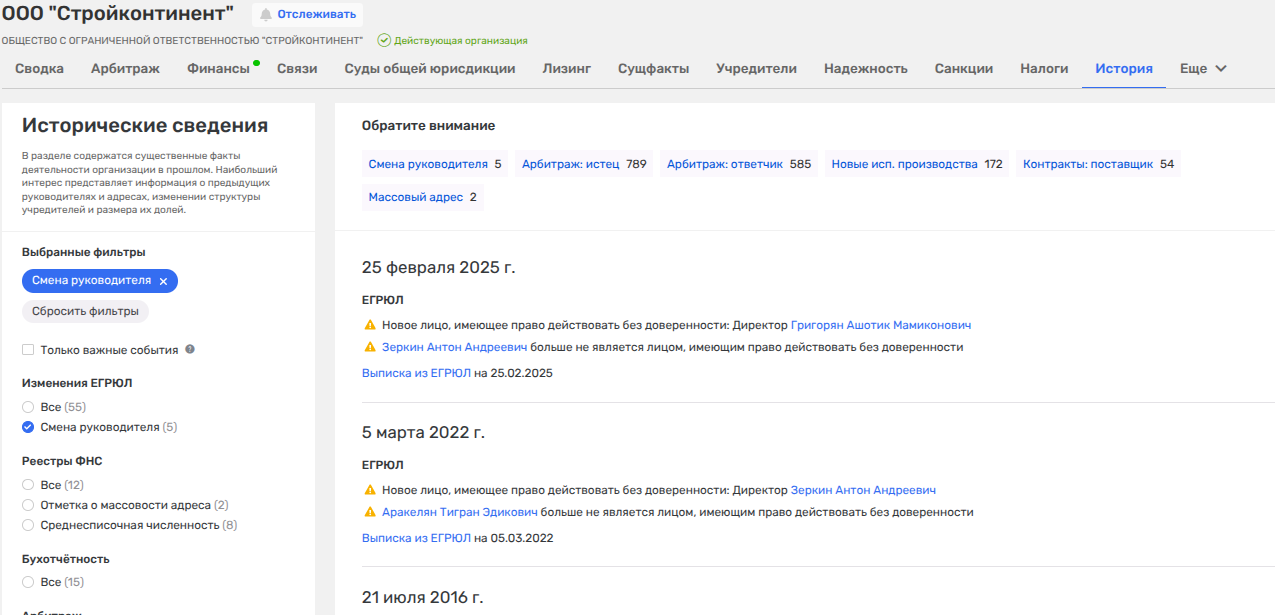Click warning icon beside Аракелян Тигран entry

(370, 513)
